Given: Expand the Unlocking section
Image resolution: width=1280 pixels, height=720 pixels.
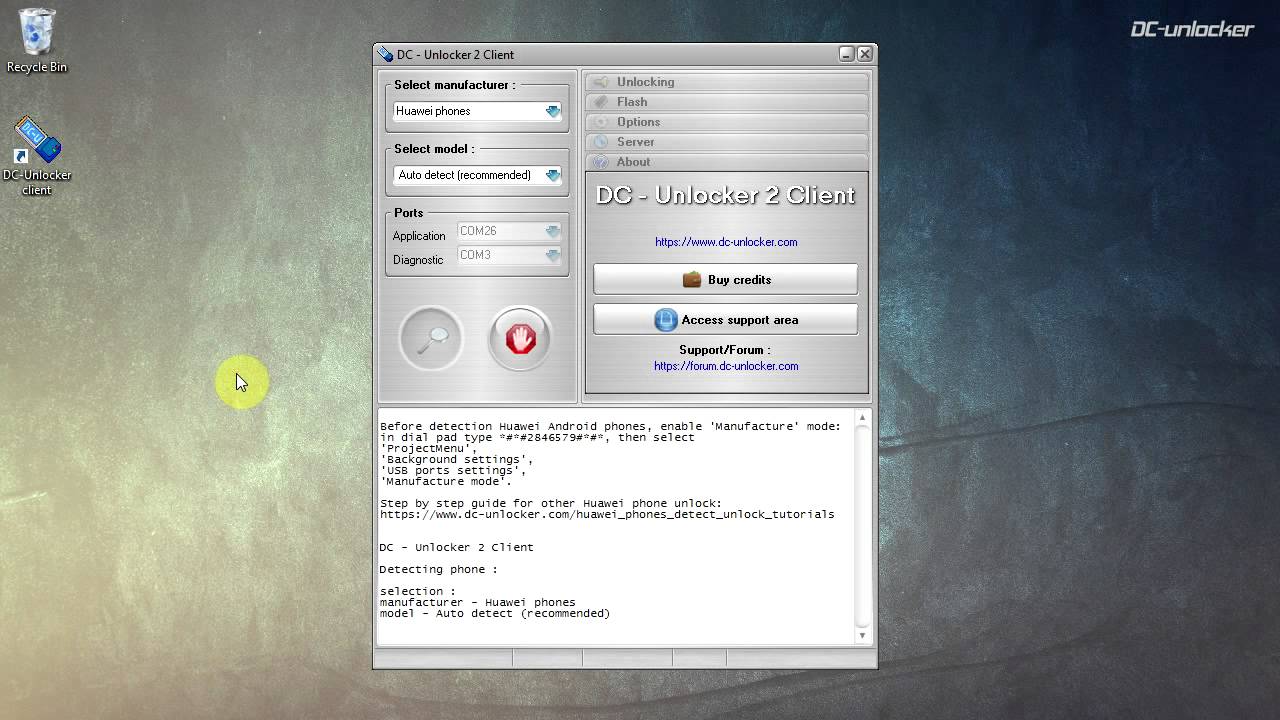Looking at the screenshot, I should pos(727,82).
